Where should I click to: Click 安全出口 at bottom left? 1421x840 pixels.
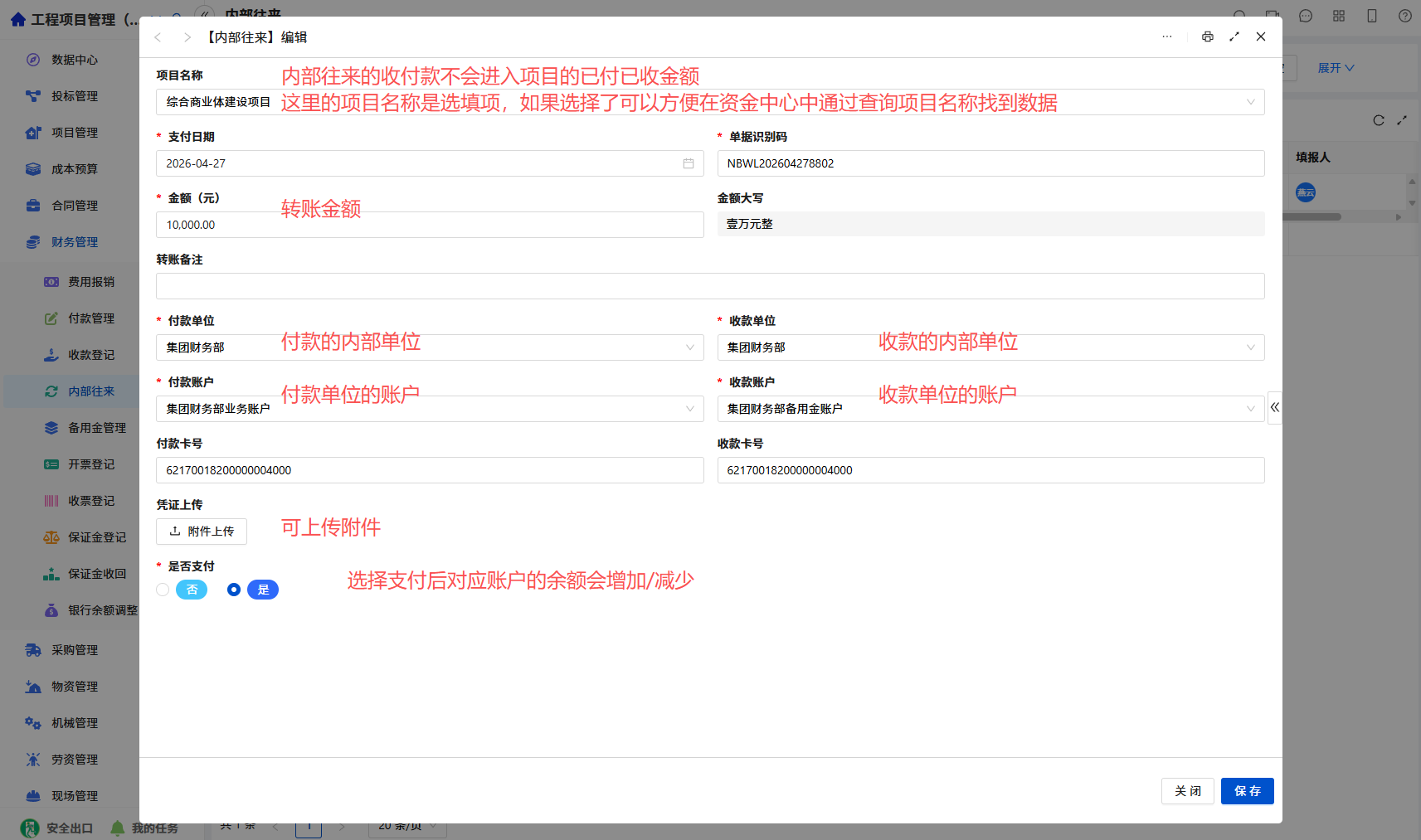(57, 828)
